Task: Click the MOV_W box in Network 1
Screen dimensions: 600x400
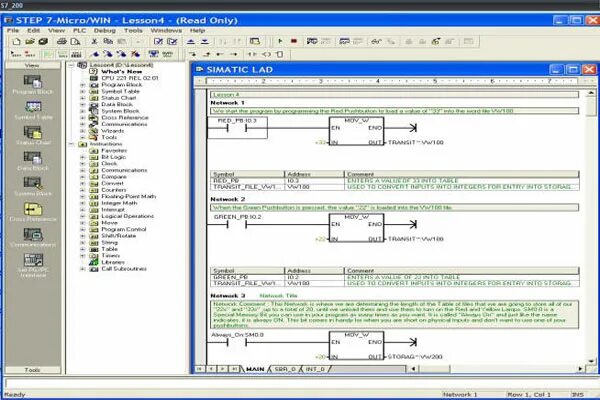Action: pos(356,131)
